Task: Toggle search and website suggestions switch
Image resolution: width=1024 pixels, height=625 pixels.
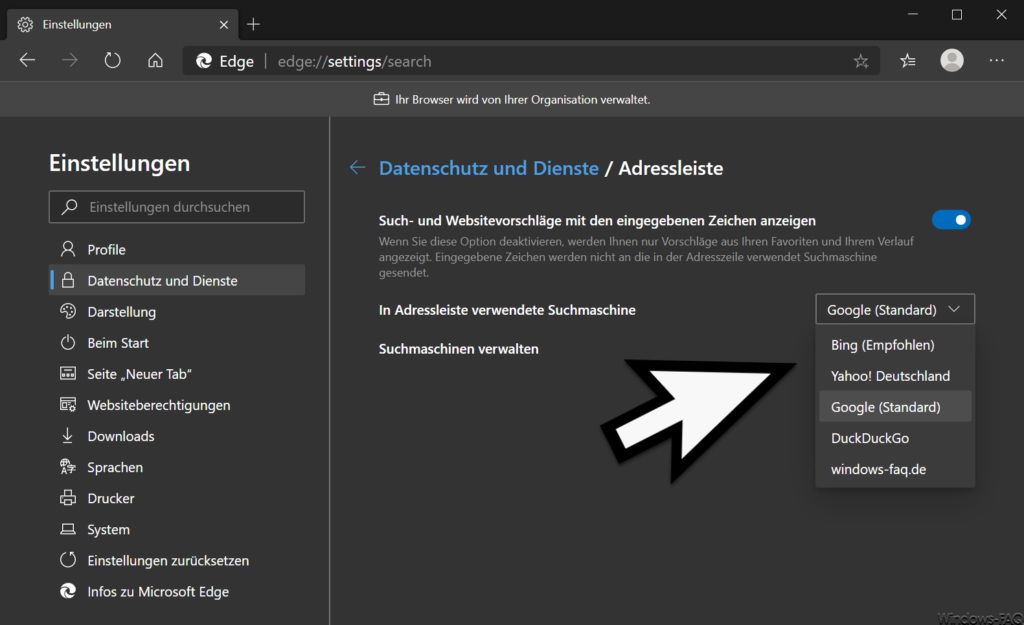Action: (952, 220)
